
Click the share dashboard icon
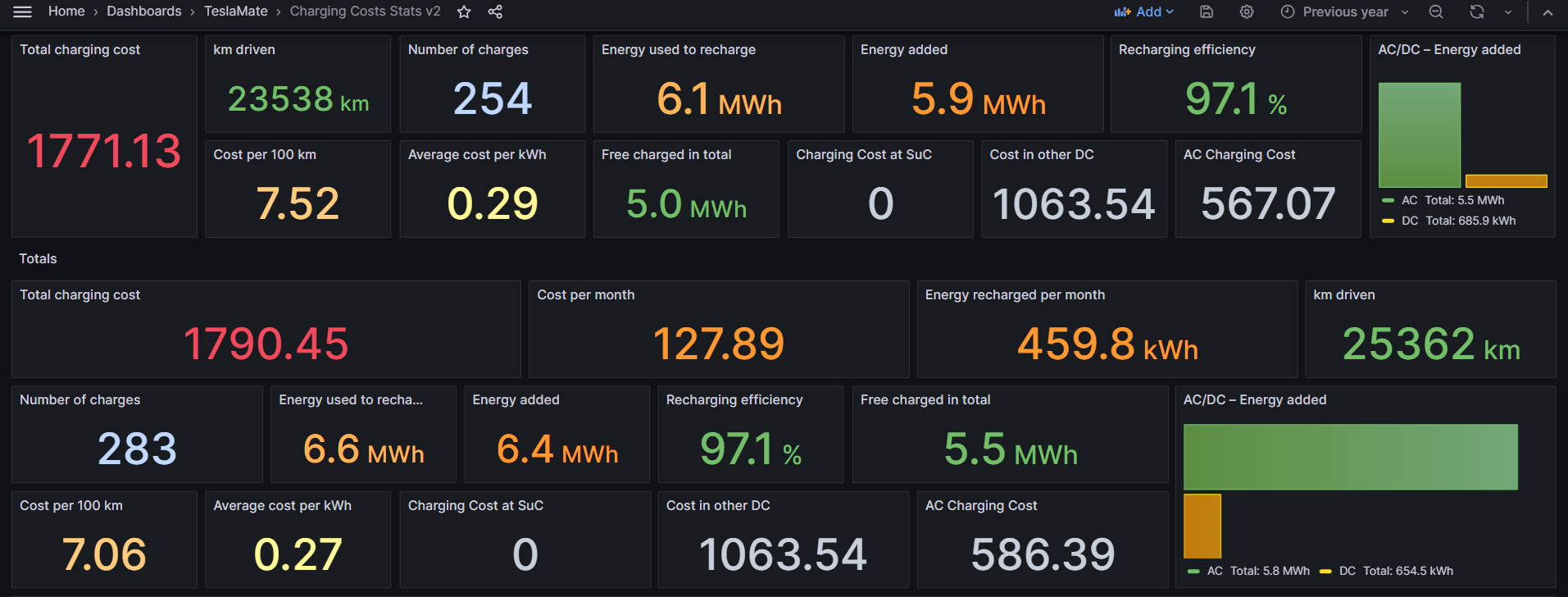point(495,11)
